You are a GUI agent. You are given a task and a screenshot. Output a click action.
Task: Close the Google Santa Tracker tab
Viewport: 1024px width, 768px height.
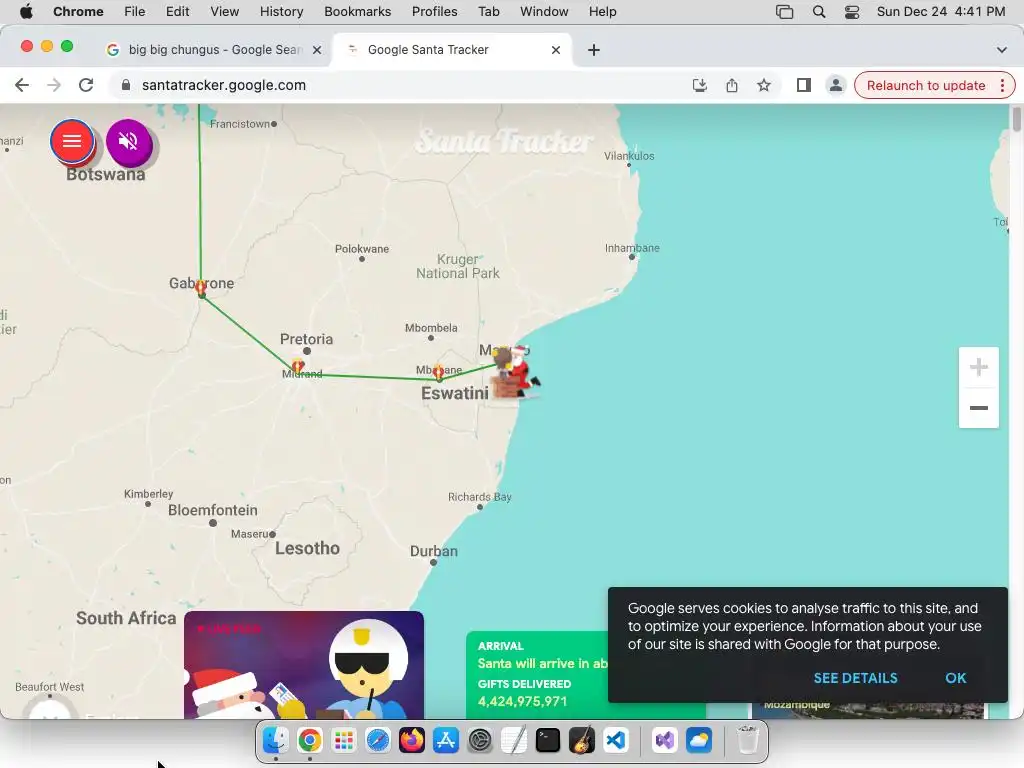pos(556,50)
